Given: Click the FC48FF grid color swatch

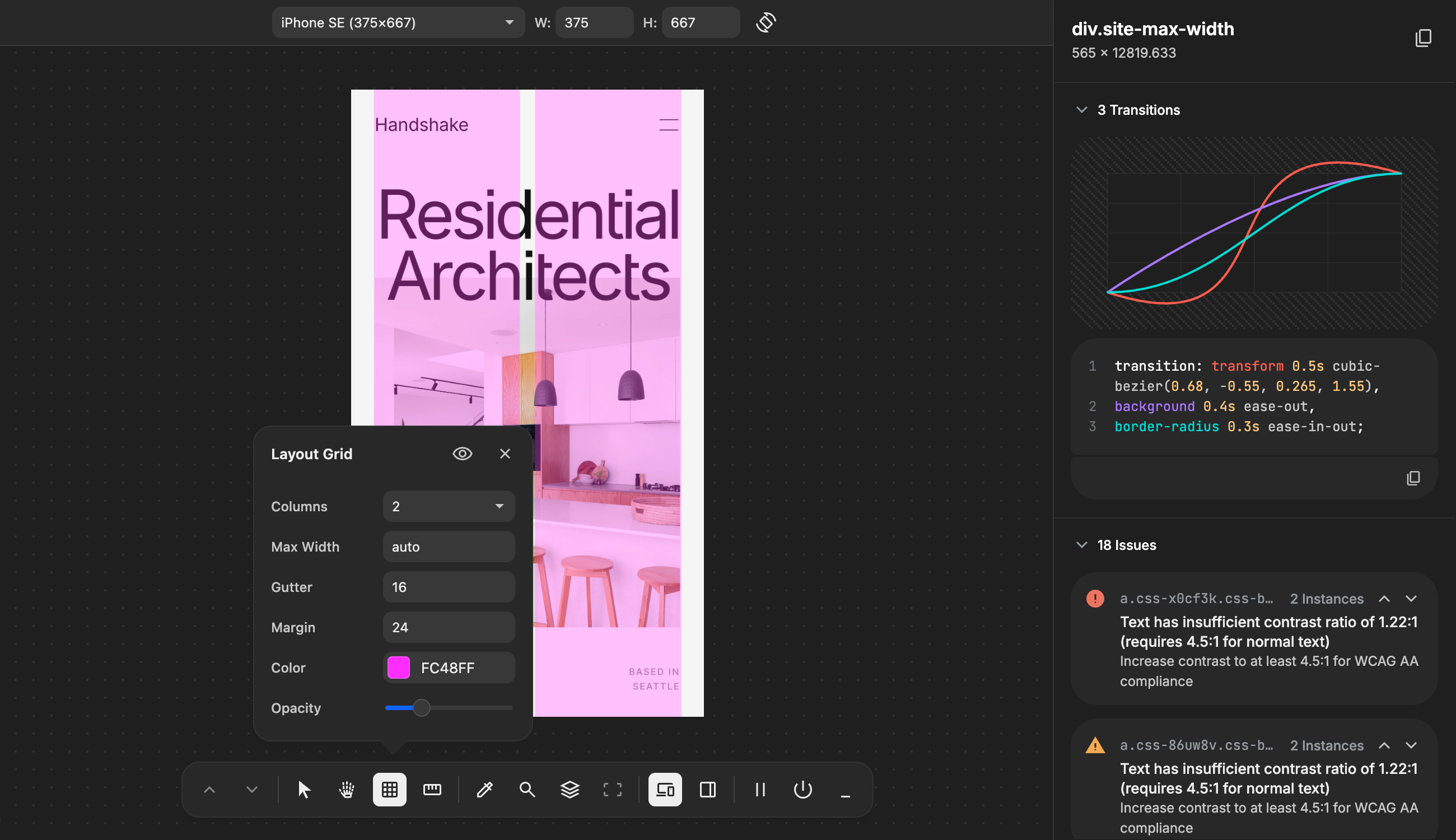Looking at the screenshot, I should coord(399,668).
